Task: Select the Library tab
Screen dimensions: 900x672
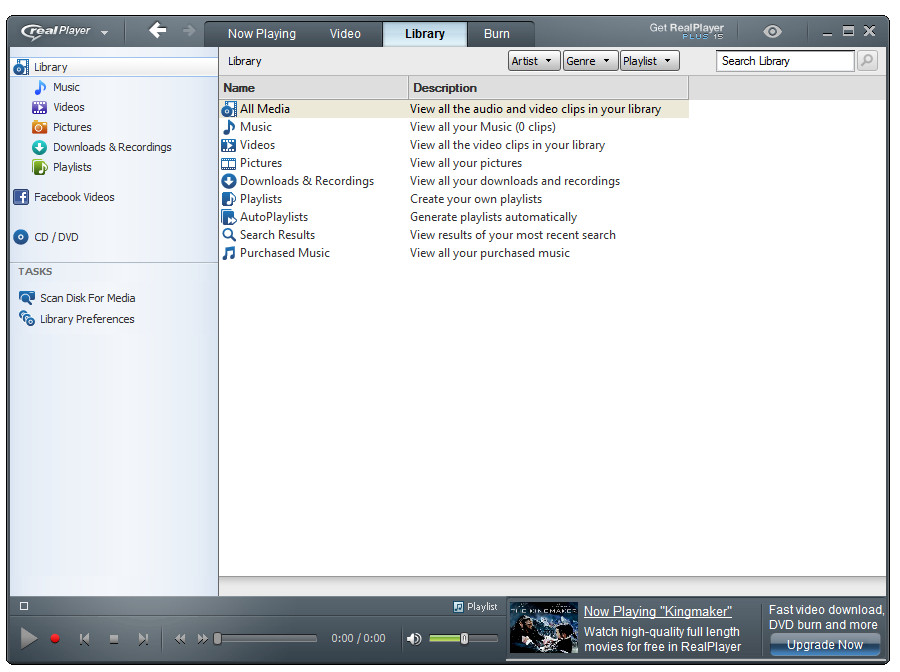Action: pyautogui.click(x=425, y=34)
